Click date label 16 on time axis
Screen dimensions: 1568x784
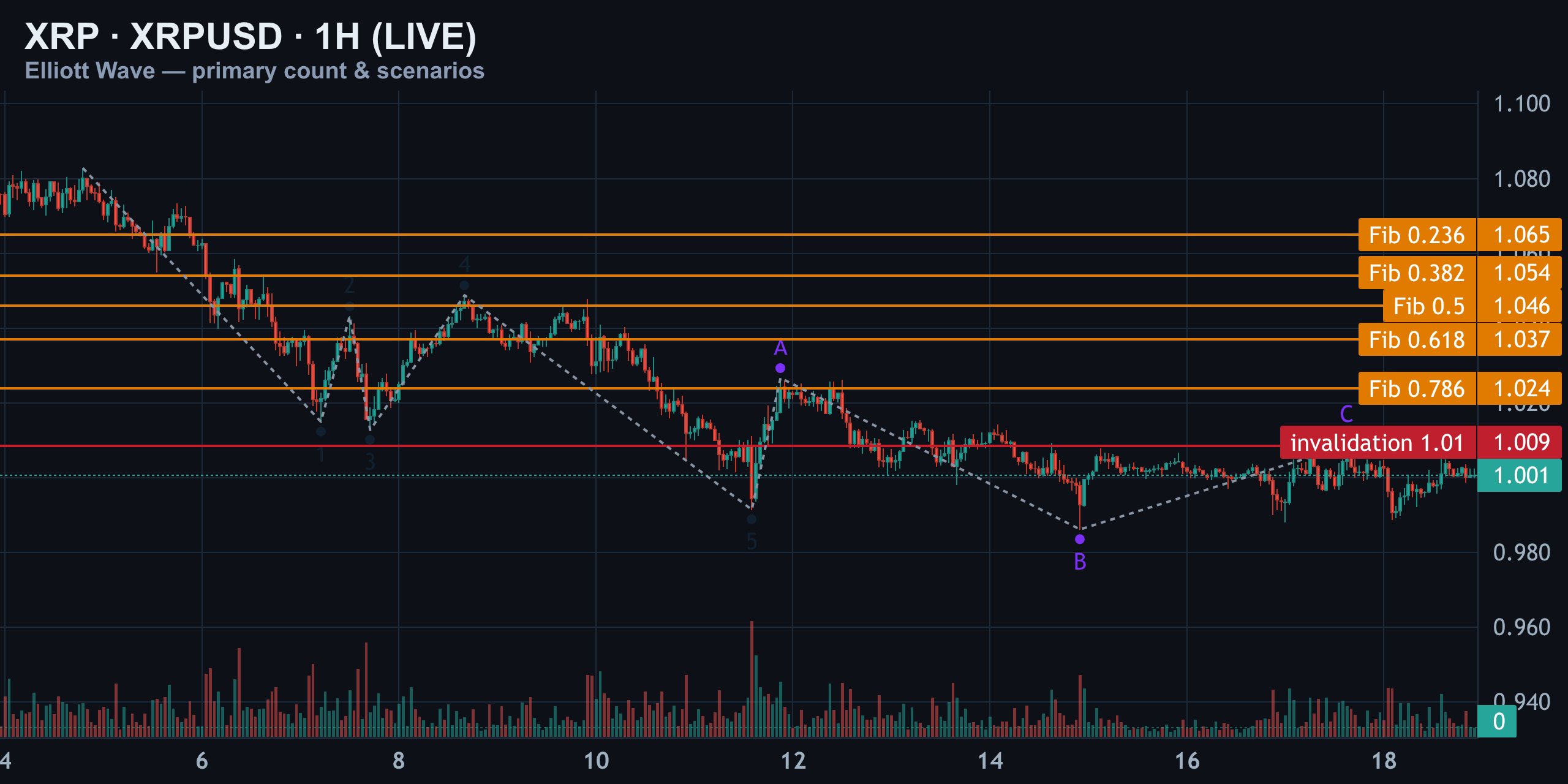[x=1187, y=761]
